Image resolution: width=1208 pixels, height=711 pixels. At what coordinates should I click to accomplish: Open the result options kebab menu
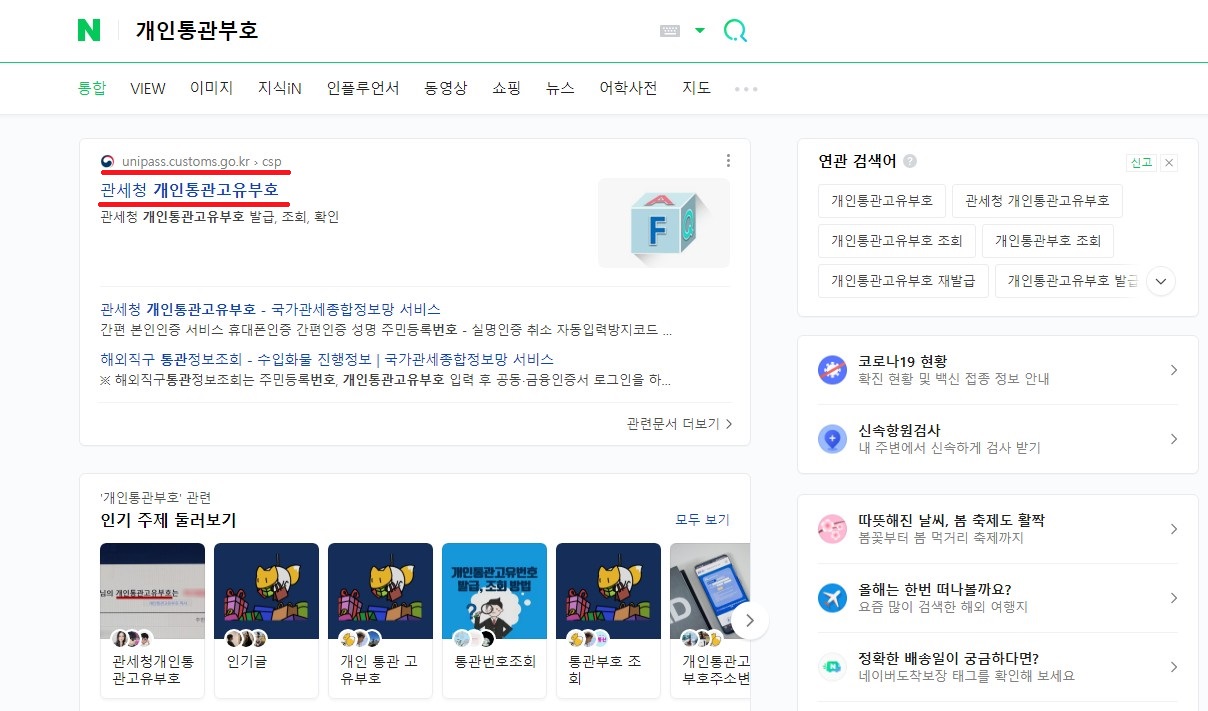pos(728,161)
